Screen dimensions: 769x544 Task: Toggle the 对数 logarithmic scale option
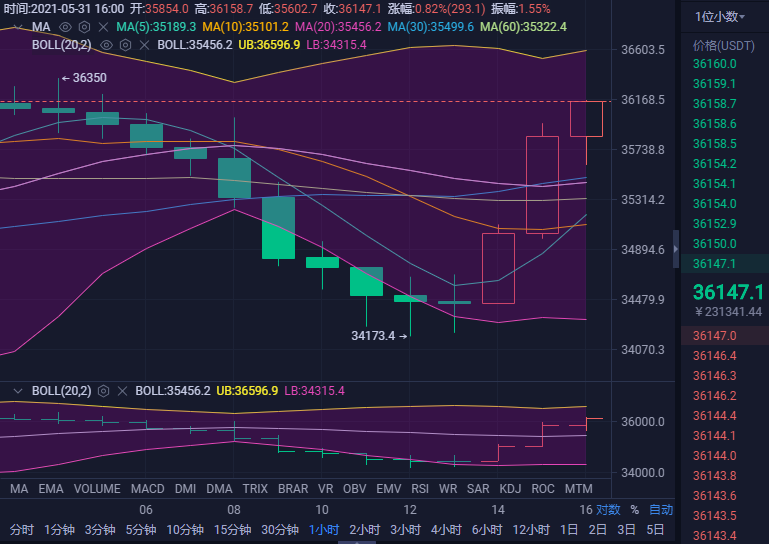coord(609,510)
